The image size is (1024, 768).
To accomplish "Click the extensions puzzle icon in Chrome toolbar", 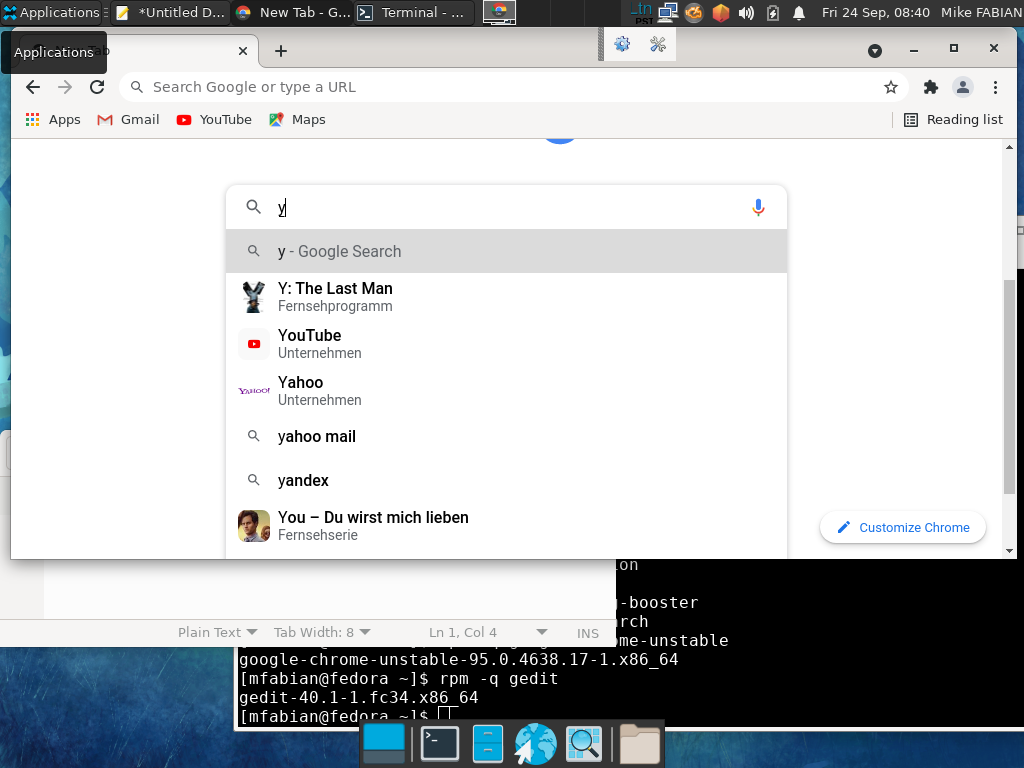I will [x=930, y=87].
